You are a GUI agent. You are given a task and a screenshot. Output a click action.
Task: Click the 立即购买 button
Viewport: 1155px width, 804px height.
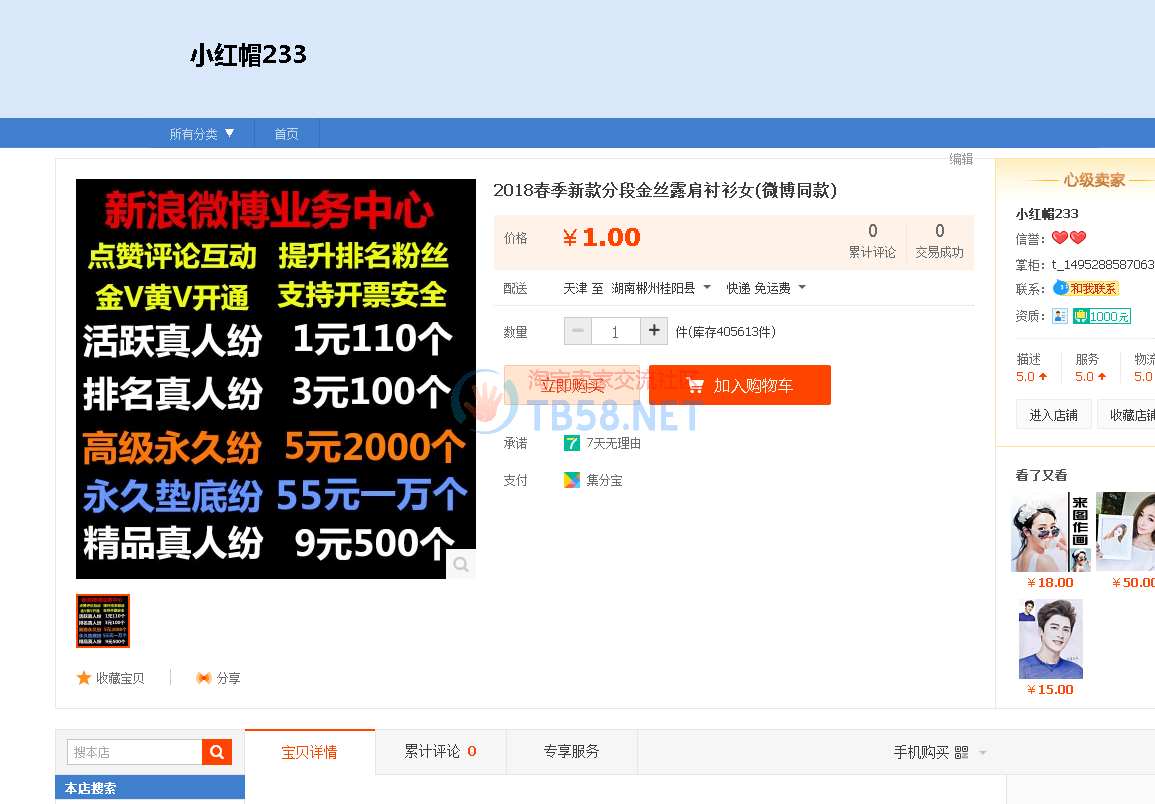coord(572,385)
